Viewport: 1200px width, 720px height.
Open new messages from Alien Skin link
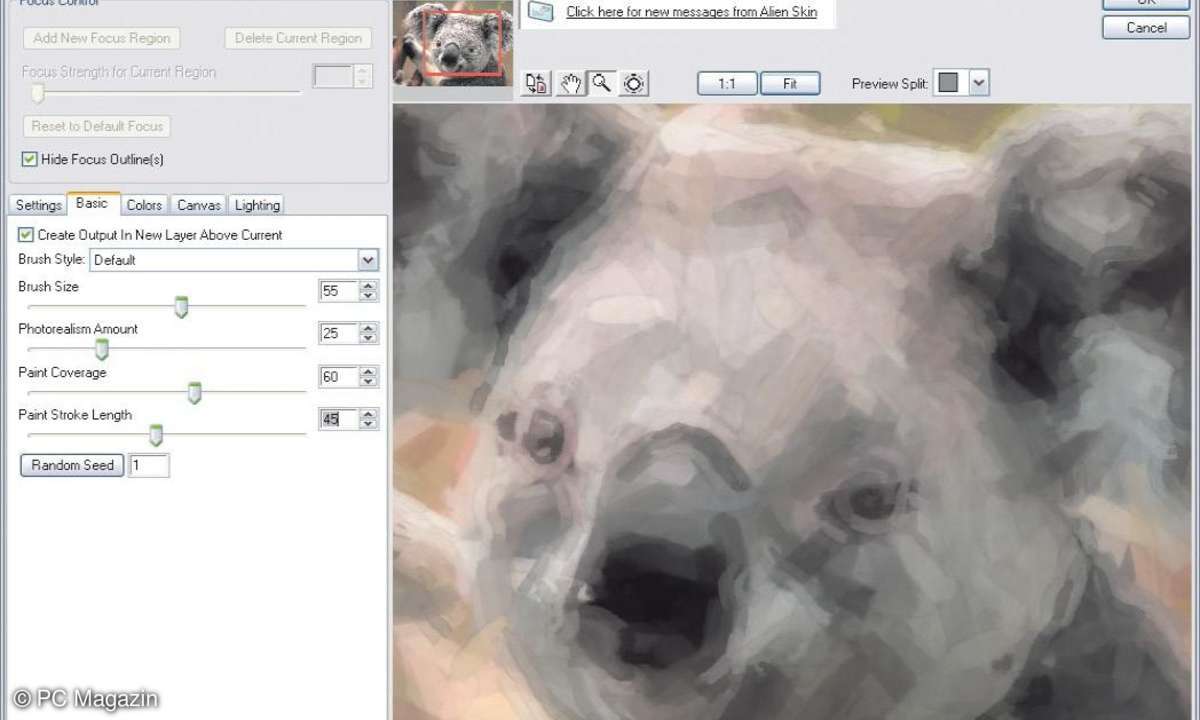692,12
